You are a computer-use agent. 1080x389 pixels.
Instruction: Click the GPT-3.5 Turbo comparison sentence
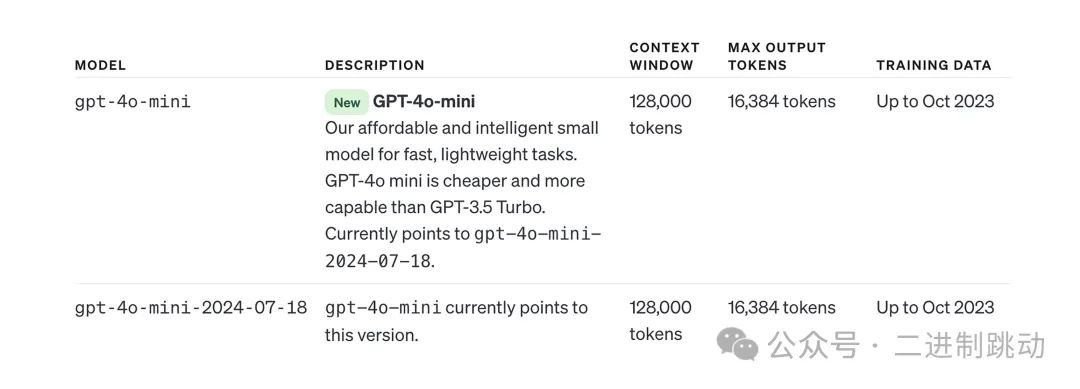point(455,194)
